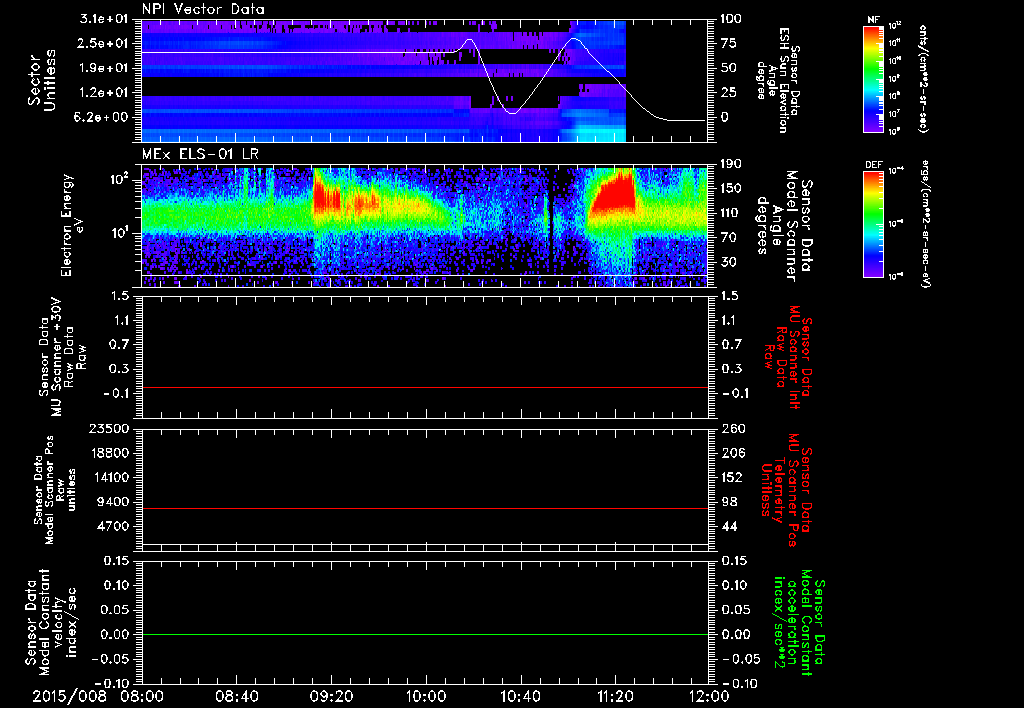Click the "1.9e+01" sector tick value
The image size is (1024, 708).
[x=104, y=68]
